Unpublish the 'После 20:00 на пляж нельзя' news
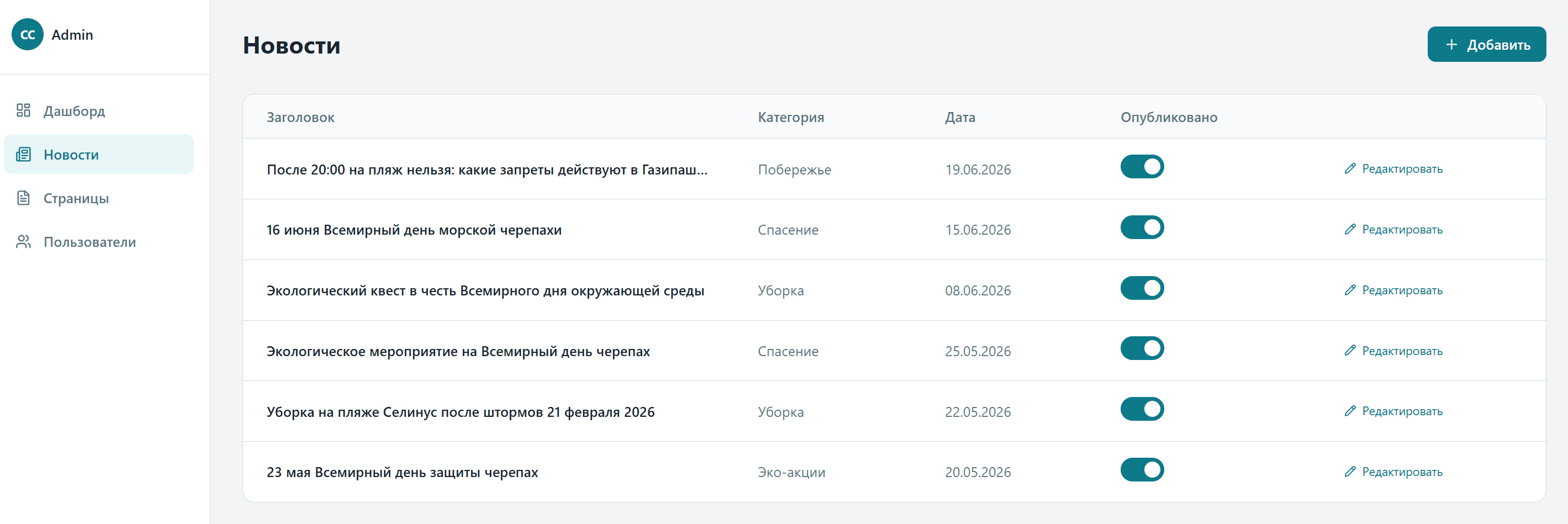This screenshot has height=524, width=1568. (x=1142, y=167)
